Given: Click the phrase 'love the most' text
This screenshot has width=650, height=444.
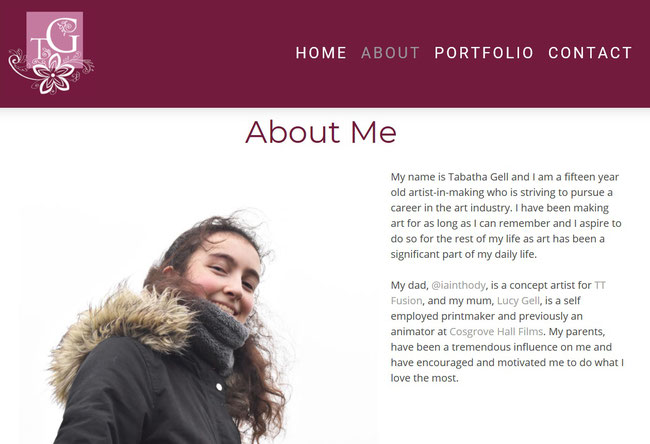Looking at the screenshot, I should coord(424,378).
